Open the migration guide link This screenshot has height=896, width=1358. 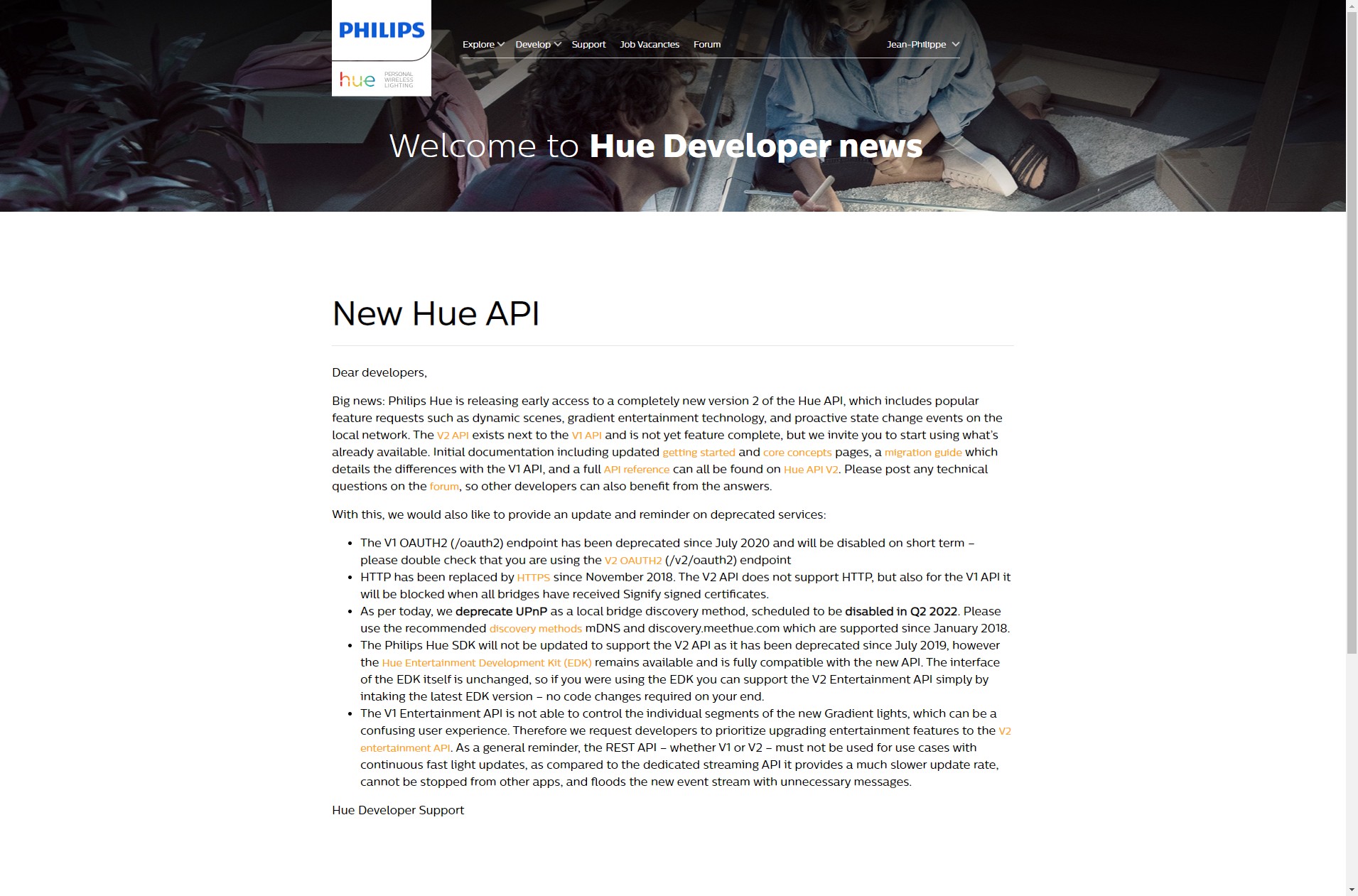[x=922, y=453]
